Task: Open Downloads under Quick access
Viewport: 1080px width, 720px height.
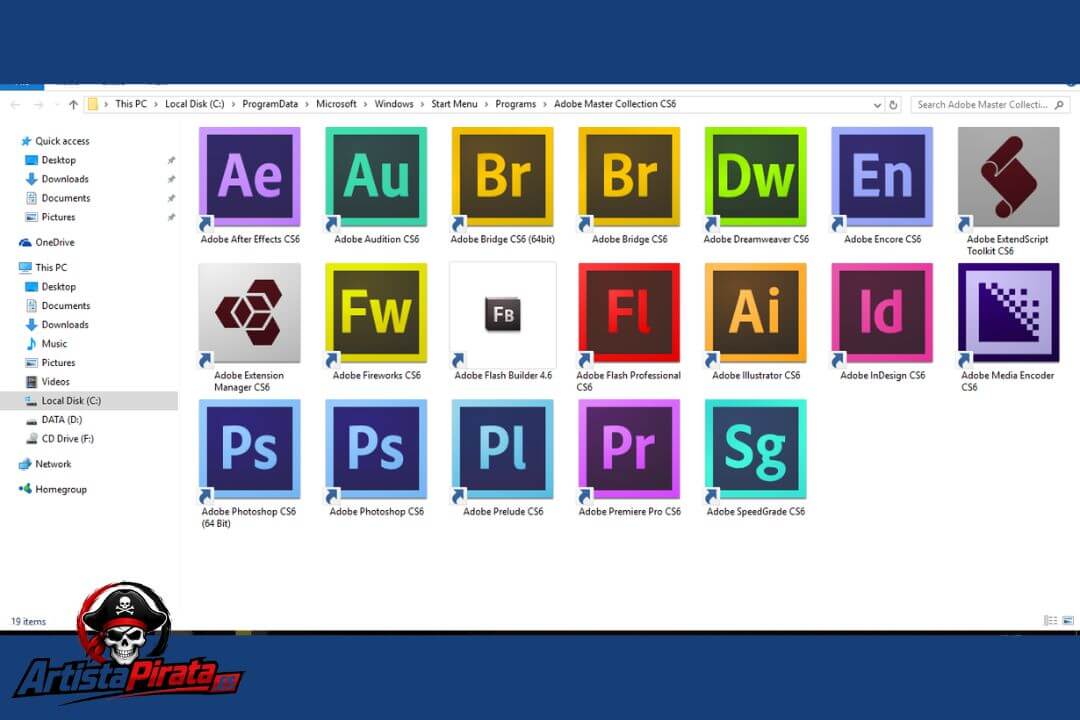Action: (65, 179)
